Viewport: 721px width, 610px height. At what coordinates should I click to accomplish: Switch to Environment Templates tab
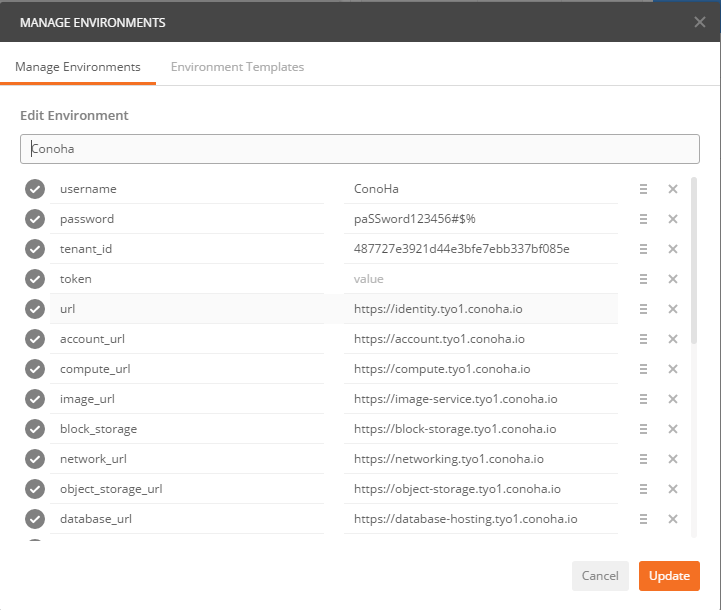coord(237,67)
